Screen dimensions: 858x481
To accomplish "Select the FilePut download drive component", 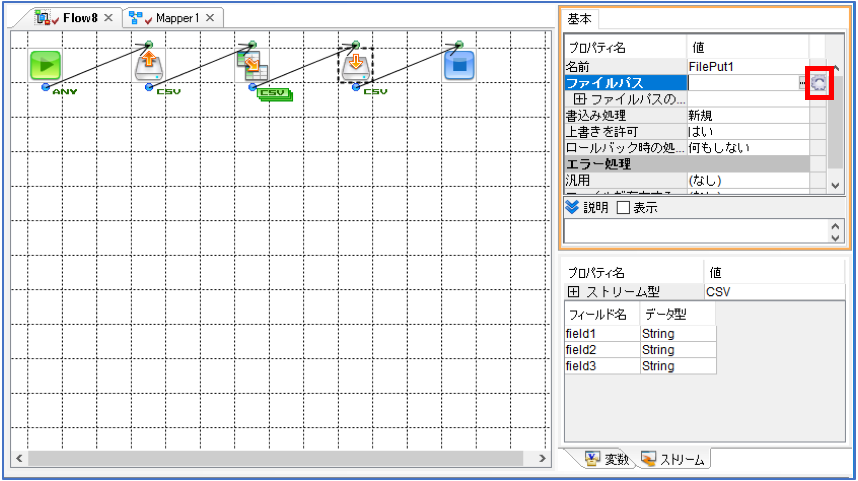I will tap(356, 65).
